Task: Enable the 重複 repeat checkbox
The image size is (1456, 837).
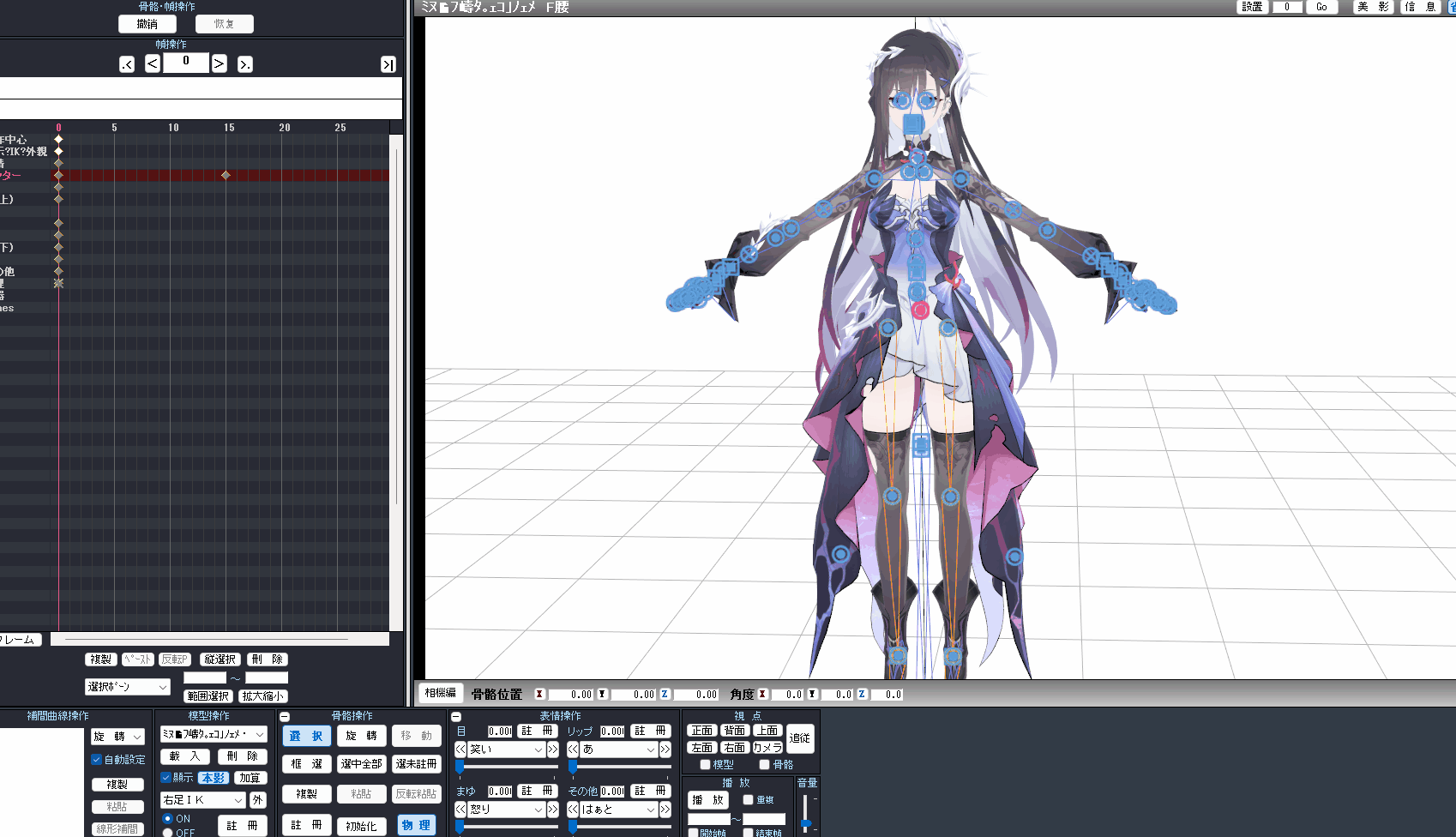Action: (748, 800)
